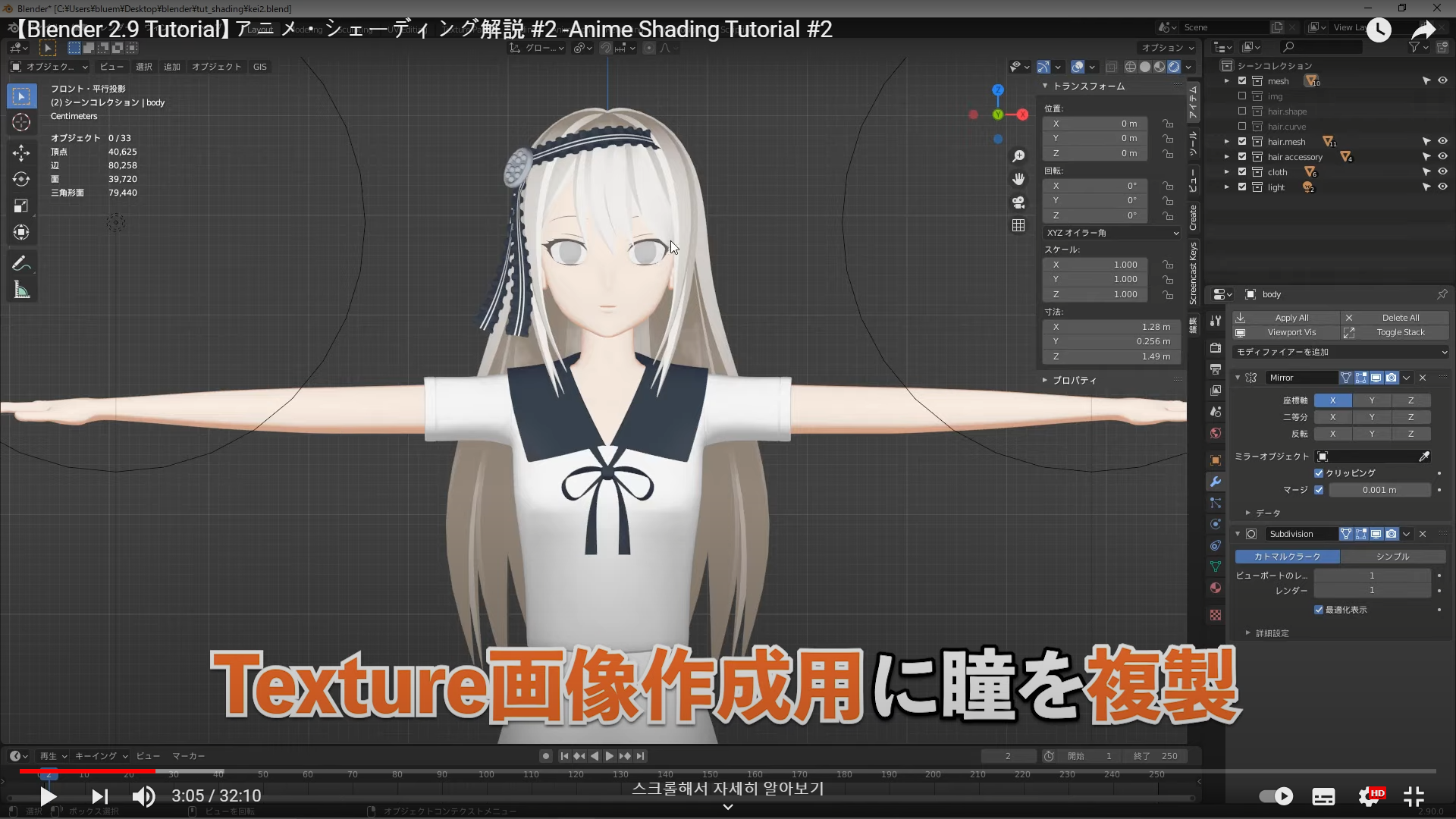The height and width of the screenshot is (819, 1456).
Task: Click the zoom magnifier icon in viewport
Action: point(1018,156)
